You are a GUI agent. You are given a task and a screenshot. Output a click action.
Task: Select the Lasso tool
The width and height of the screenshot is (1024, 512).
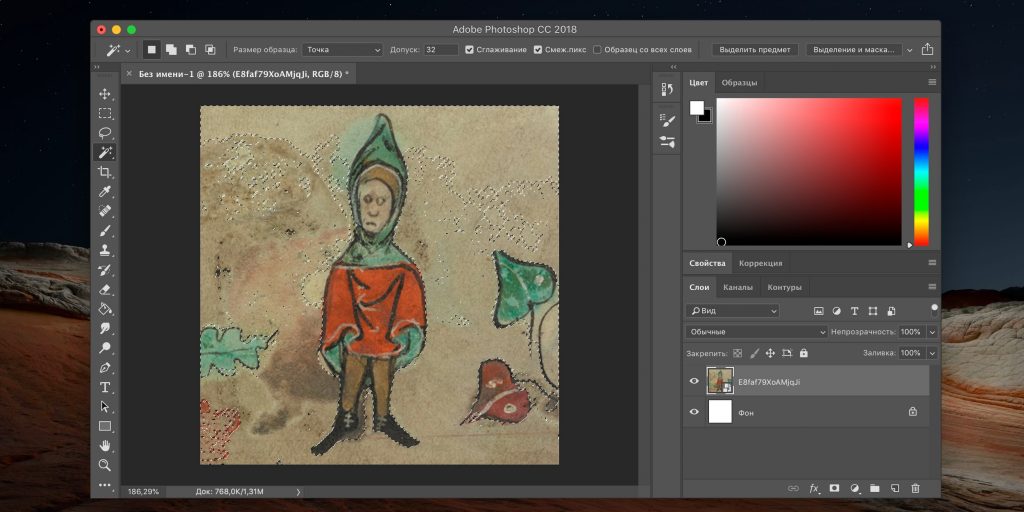click(x=105, y=133)
